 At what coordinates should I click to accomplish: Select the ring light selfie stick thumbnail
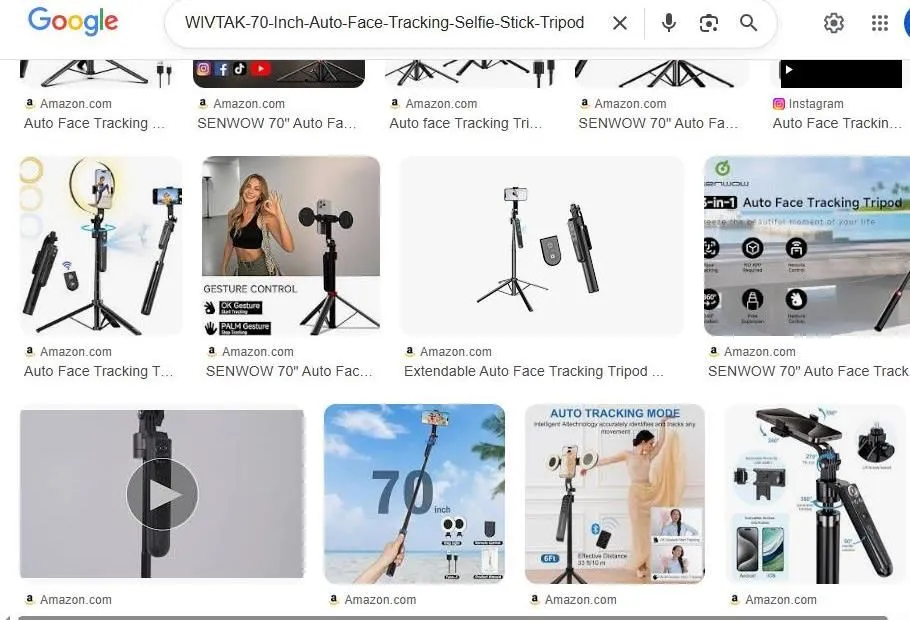tap(100, 246)
